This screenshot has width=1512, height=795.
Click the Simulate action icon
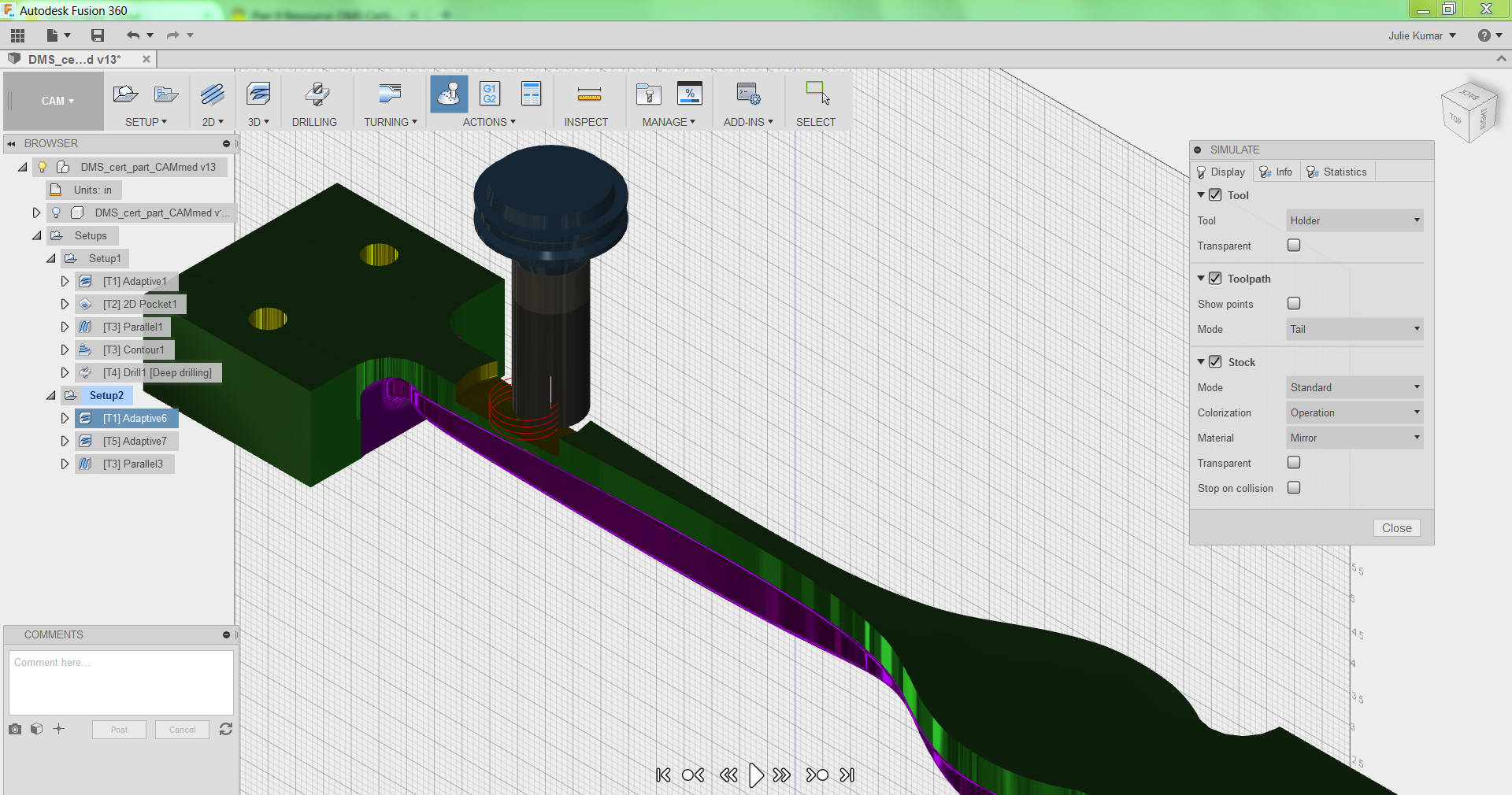point(449,94)
